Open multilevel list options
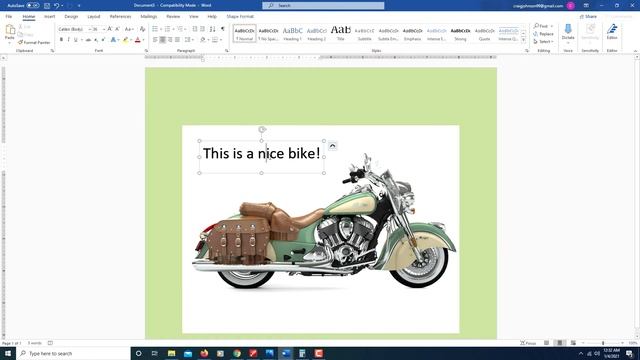 pos(180,29)
